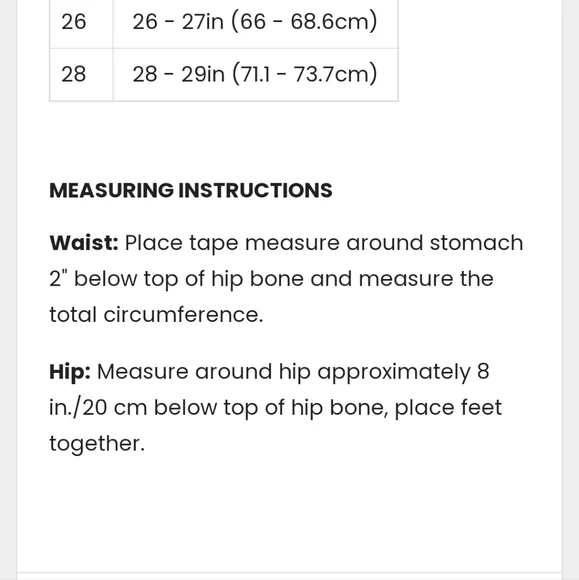The width and height of the screenshot is (579, 580).
Task: Click the bold Hip: label
Action: pyautogui.click(x=70, y=372)
